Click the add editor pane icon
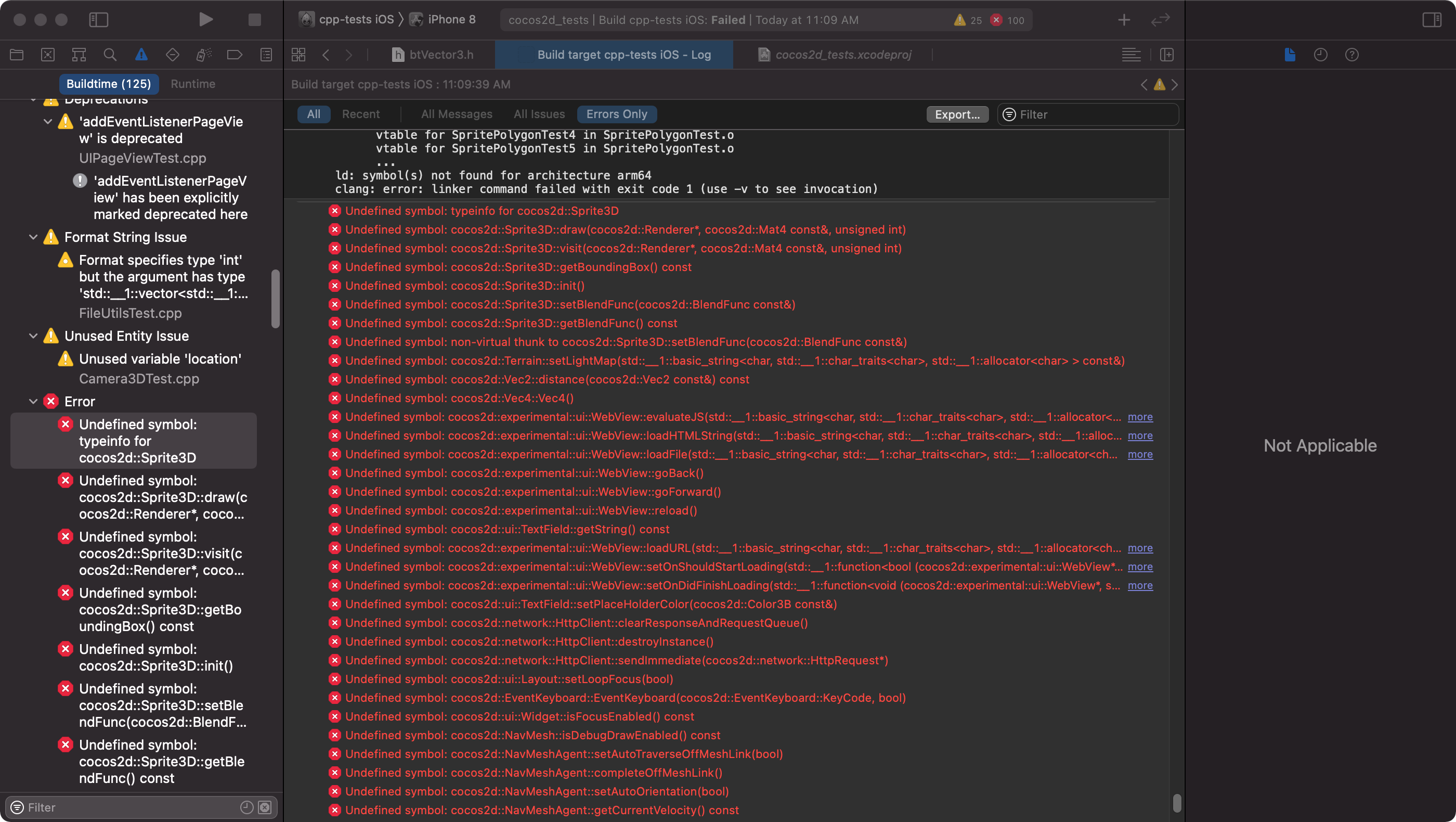 1166,55
